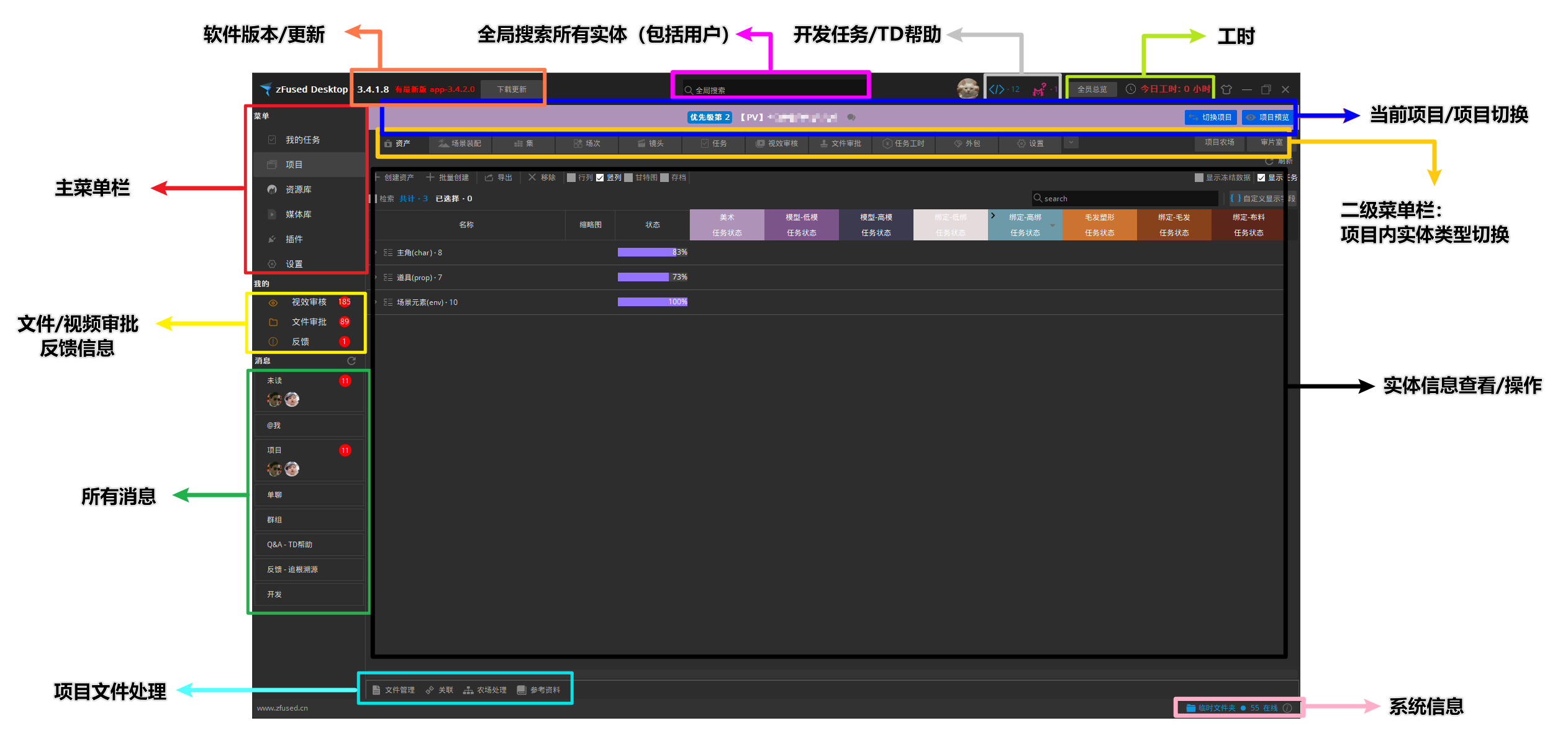Enable the 行列 view checkbox
The image size is (1568, 741).
point(571,178)
